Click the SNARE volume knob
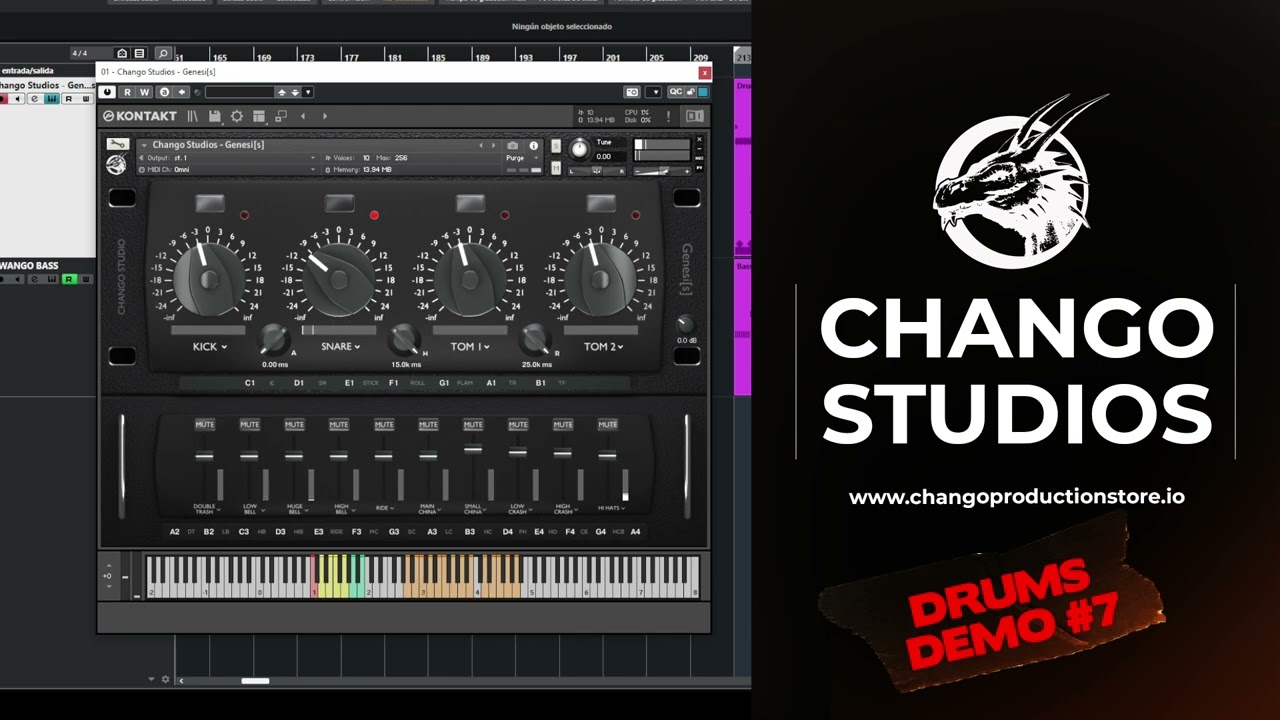Viewport: 1280px width, 720px height. click(x=340, y=279)
